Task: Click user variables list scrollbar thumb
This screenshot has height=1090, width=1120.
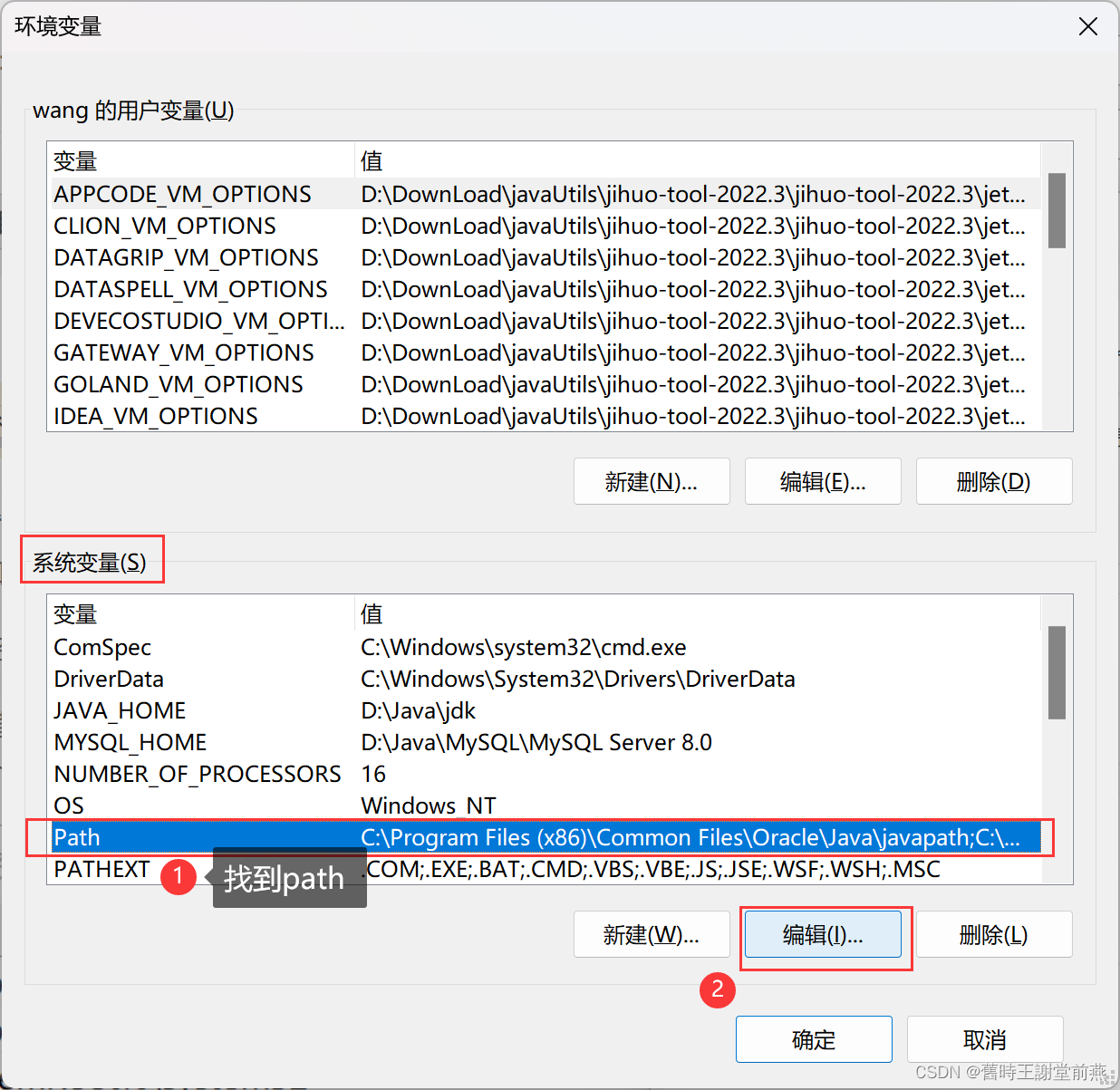Action: (x=1057, y=210)
